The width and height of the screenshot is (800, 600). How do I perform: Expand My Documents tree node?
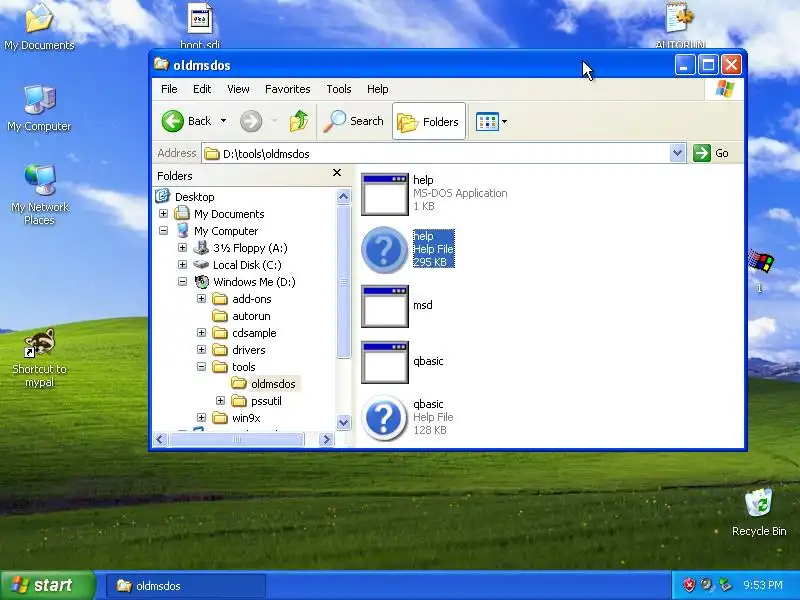click(163, 213)
